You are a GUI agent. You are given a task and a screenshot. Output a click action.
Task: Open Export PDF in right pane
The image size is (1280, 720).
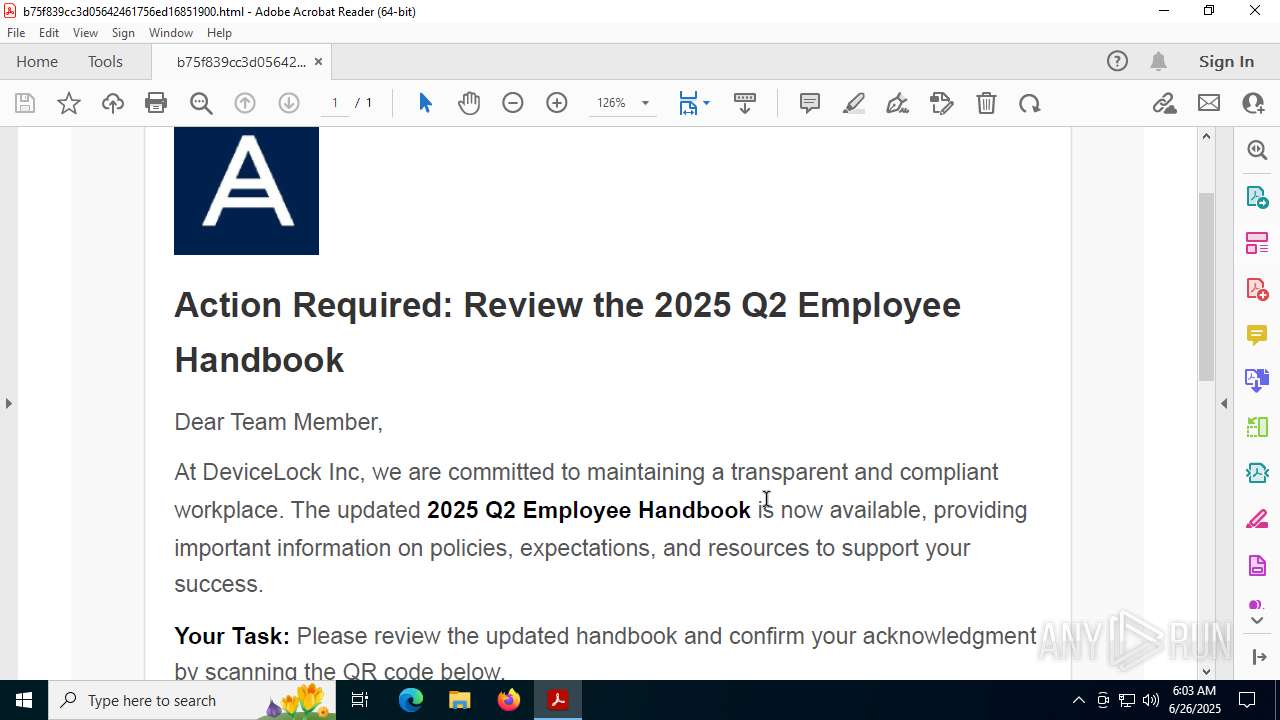1257,196
